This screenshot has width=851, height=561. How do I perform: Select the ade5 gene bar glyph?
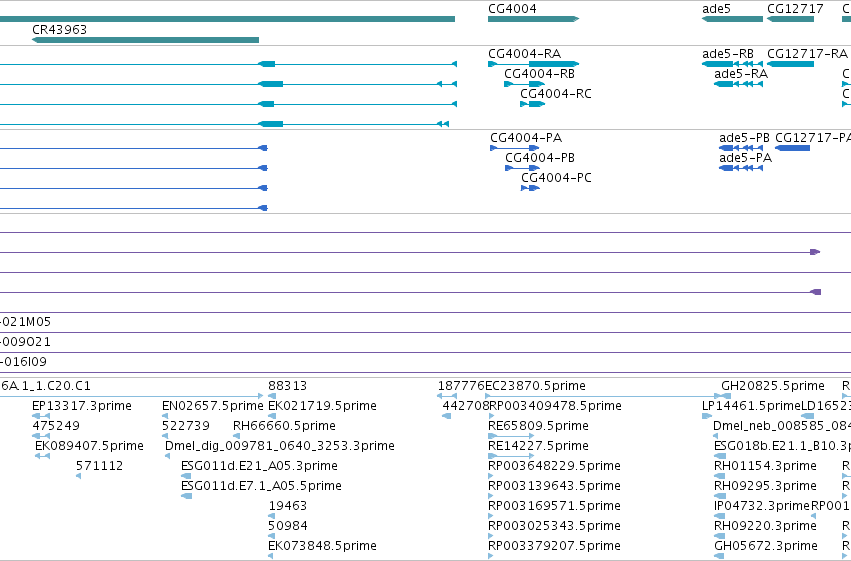coord(732,19)
